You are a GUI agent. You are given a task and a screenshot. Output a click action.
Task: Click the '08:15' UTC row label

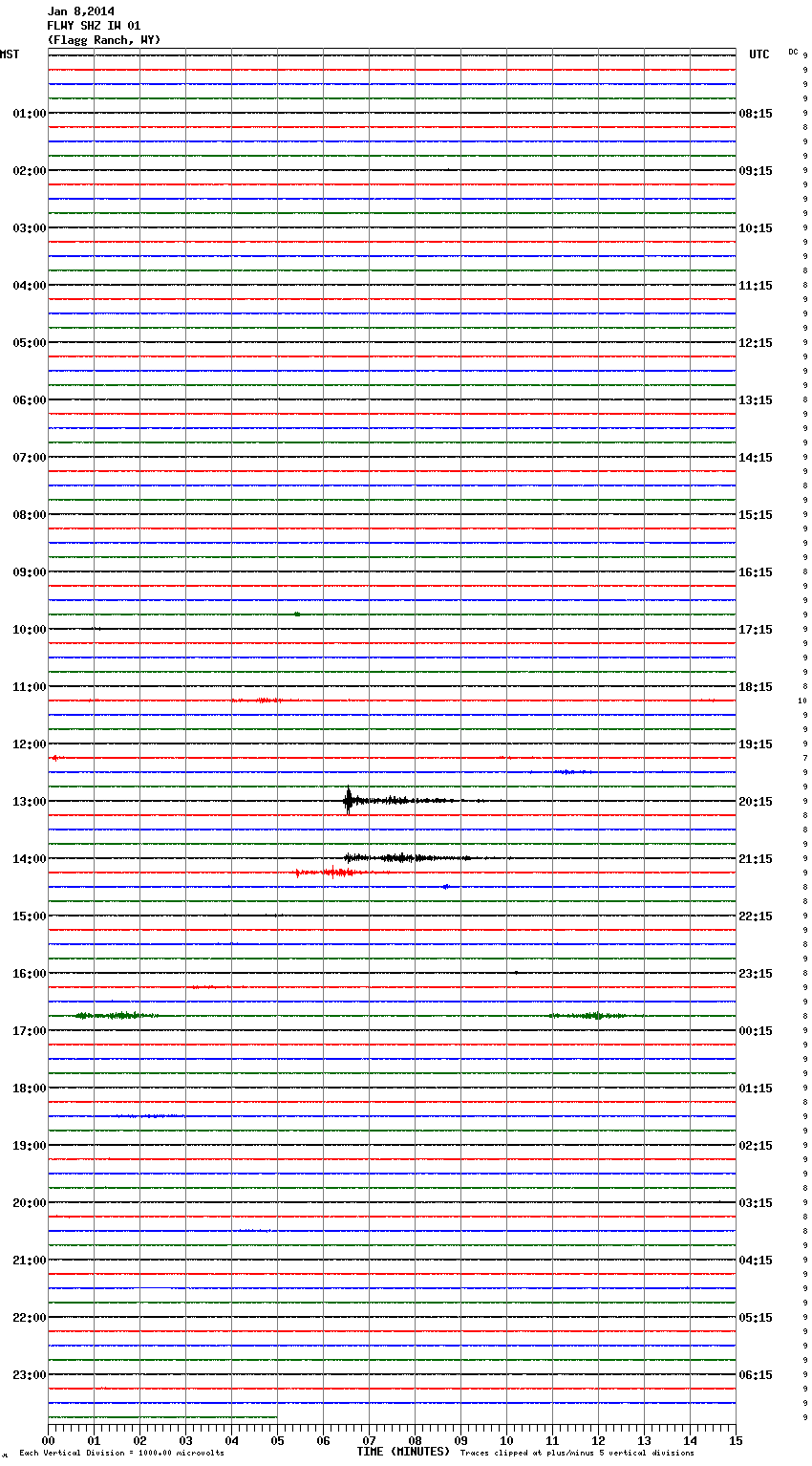(x=756, y=114)
